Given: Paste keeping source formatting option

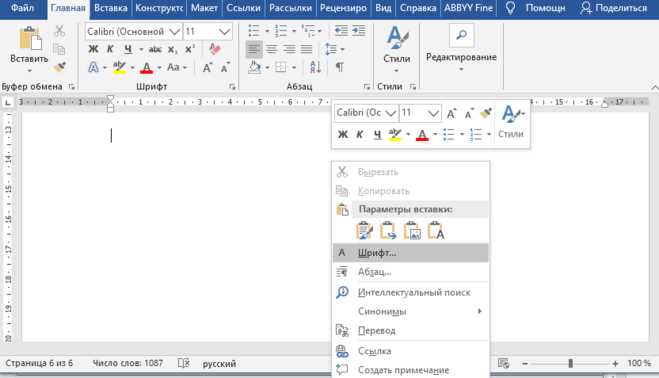Looking at the screenshot, I should pos(364,231).
